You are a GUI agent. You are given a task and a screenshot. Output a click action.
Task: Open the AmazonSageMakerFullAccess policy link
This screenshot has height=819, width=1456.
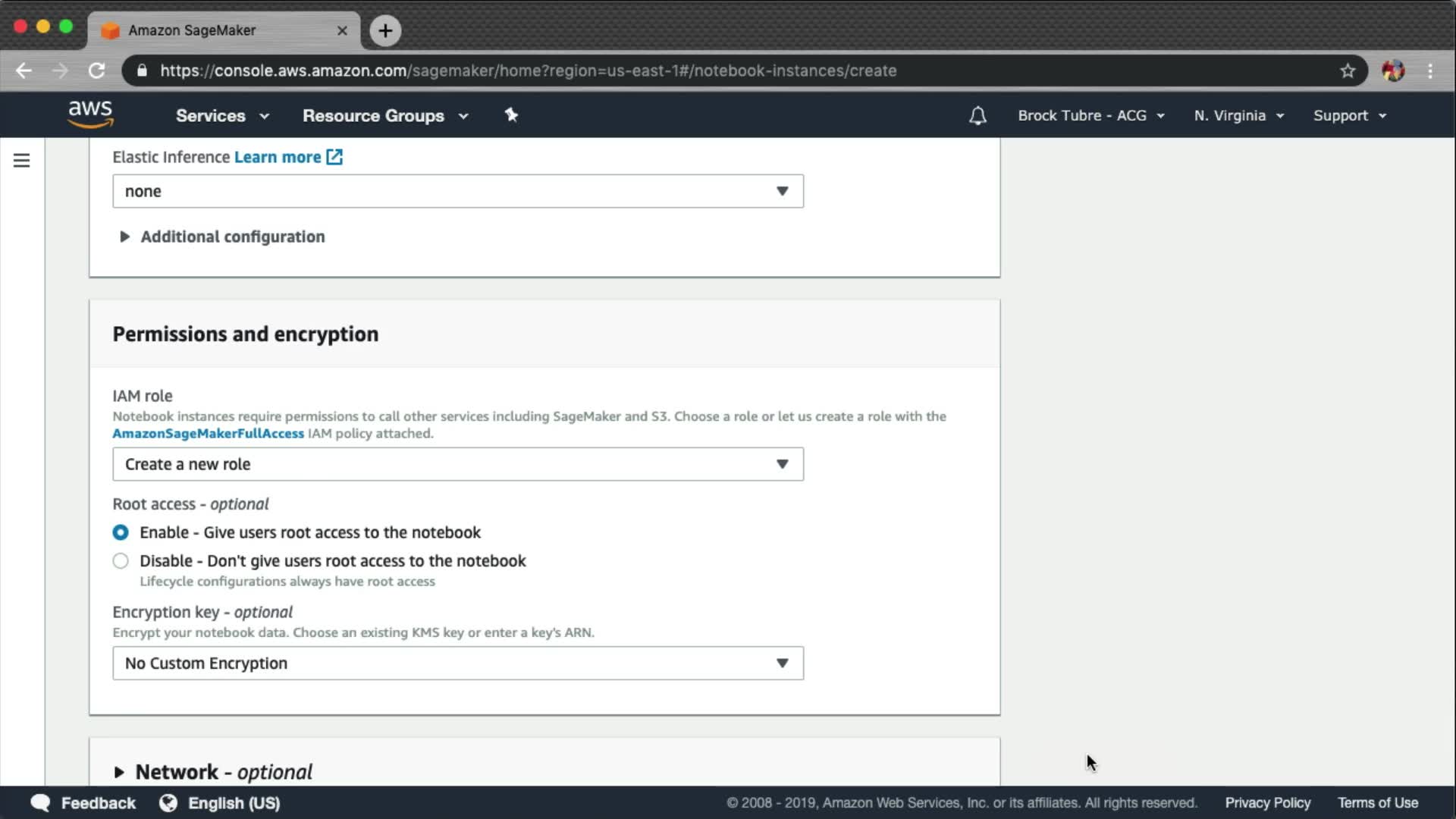pos(208,434)
